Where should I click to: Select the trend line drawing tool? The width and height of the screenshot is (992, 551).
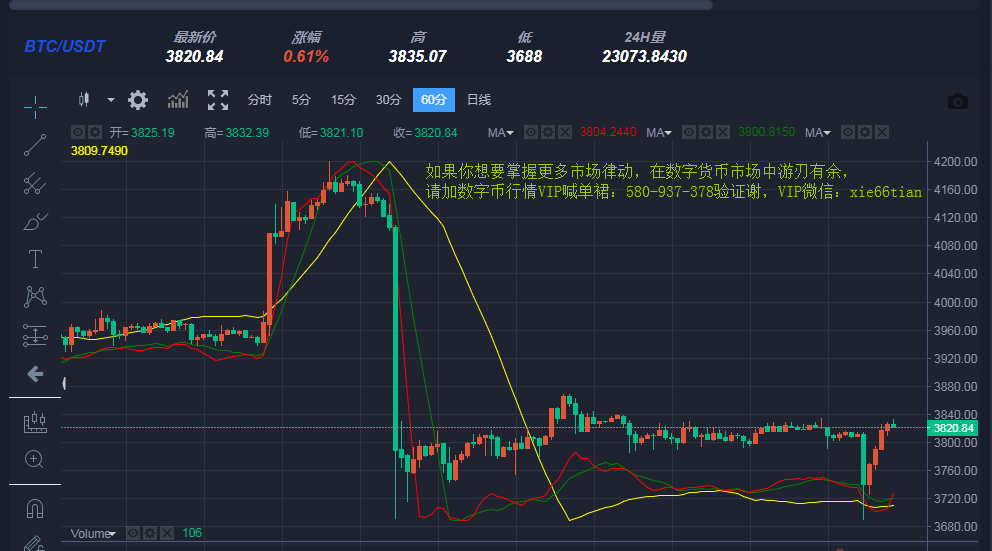(35, 145)
